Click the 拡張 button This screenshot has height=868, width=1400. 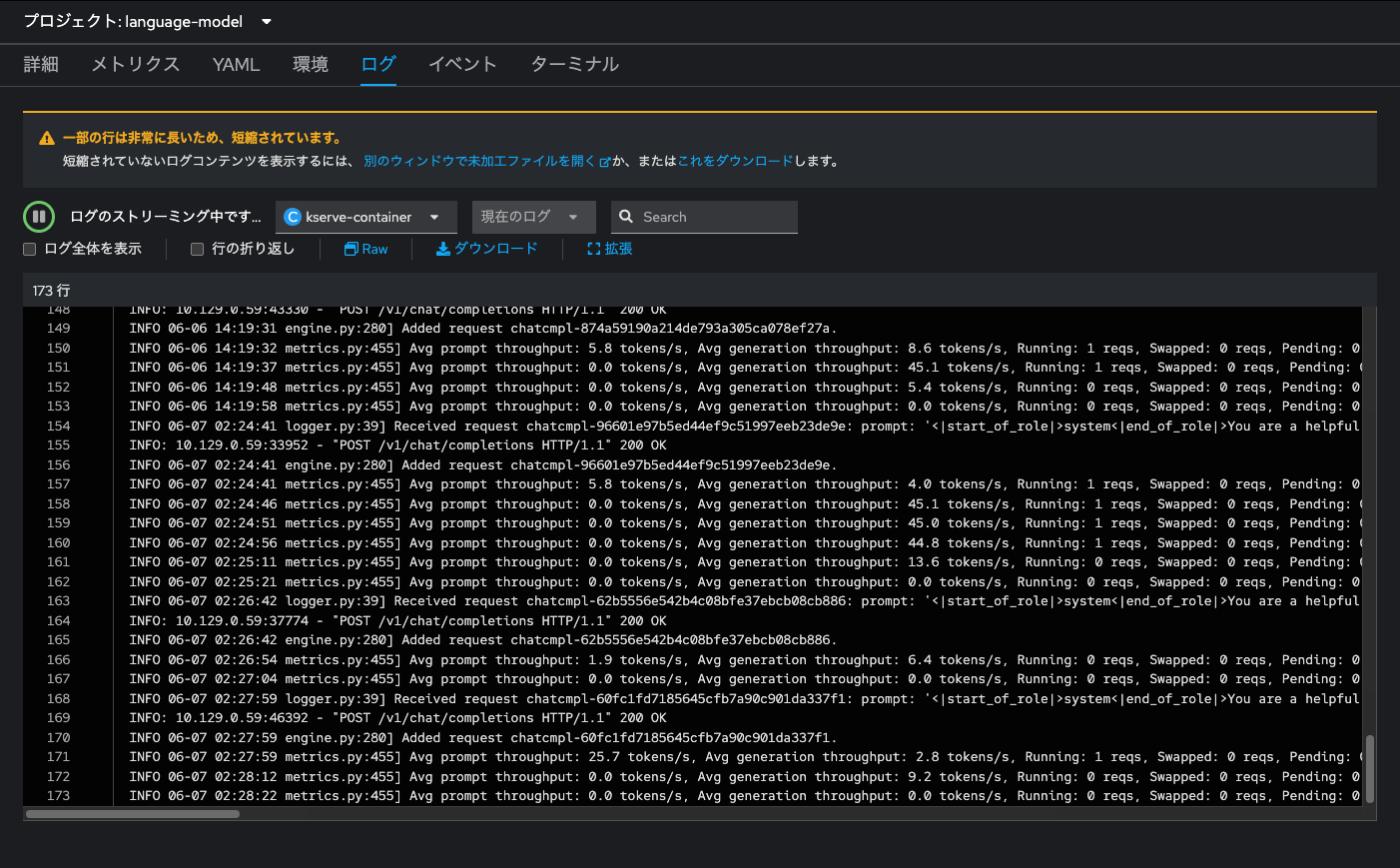609,249
